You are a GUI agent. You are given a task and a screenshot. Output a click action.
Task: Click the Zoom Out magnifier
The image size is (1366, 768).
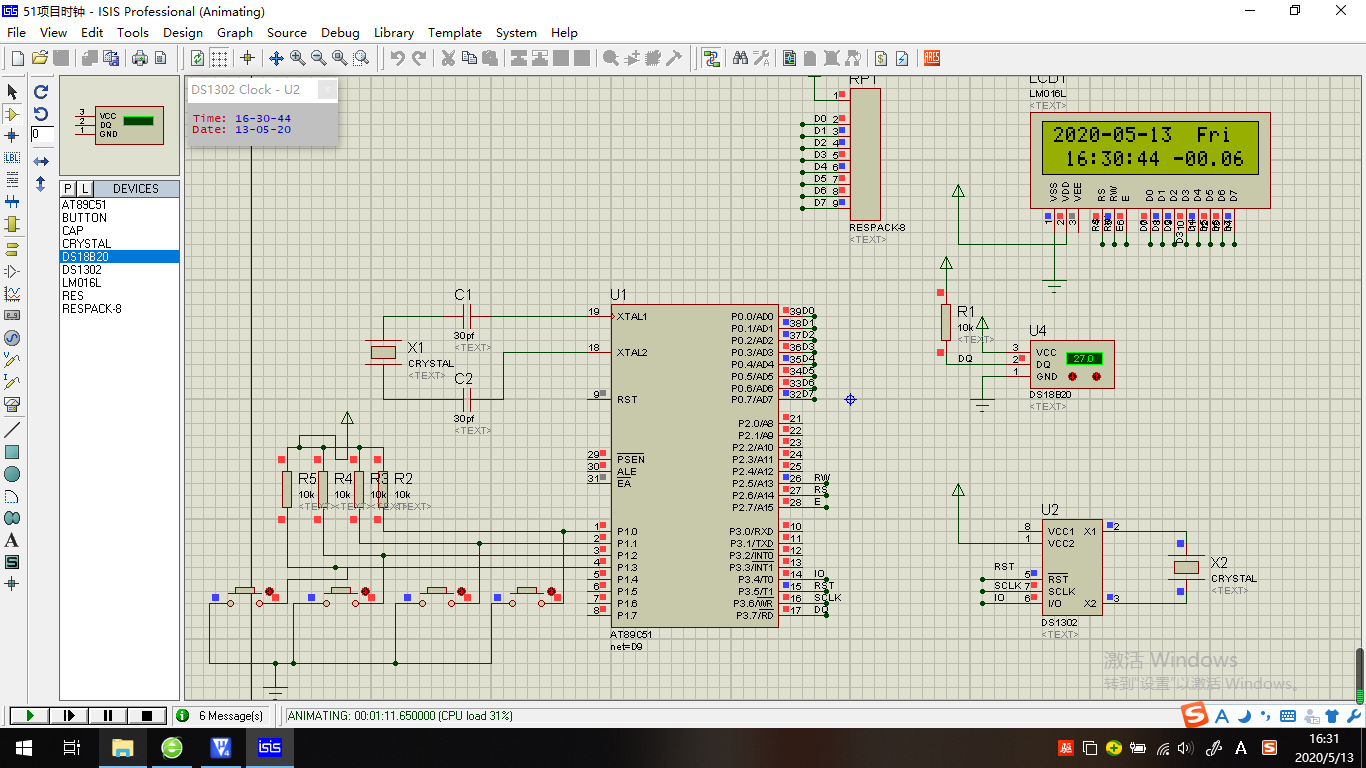point(318,58)
